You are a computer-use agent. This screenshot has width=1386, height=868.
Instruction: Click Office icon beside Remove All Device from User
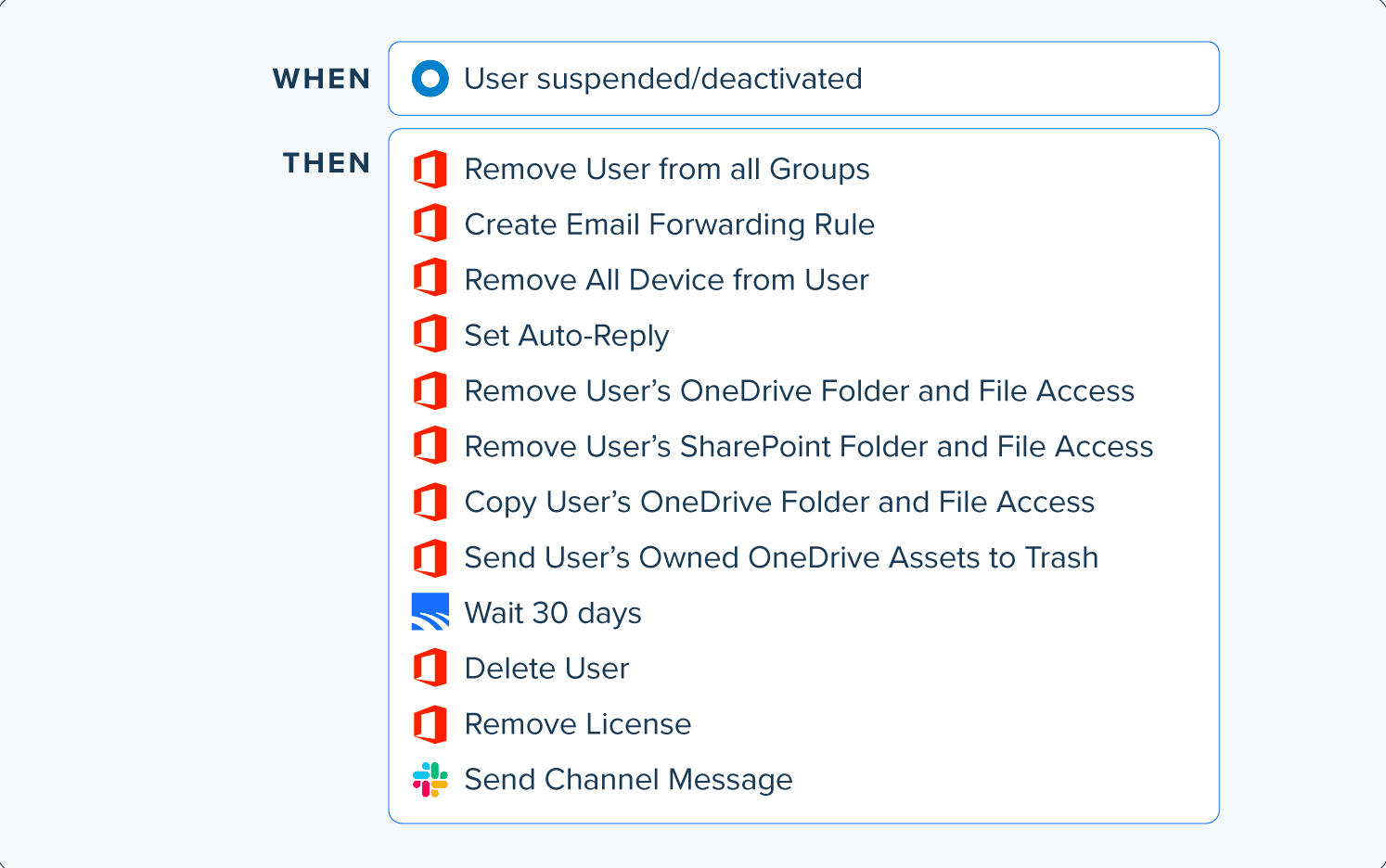(430, 279)
